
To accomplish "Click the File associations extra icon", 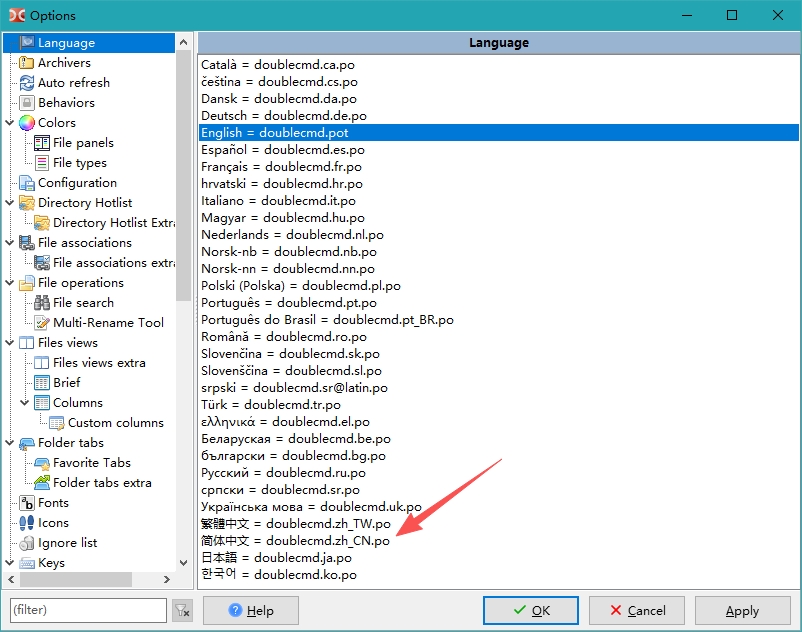I will [x=42, y=262].
